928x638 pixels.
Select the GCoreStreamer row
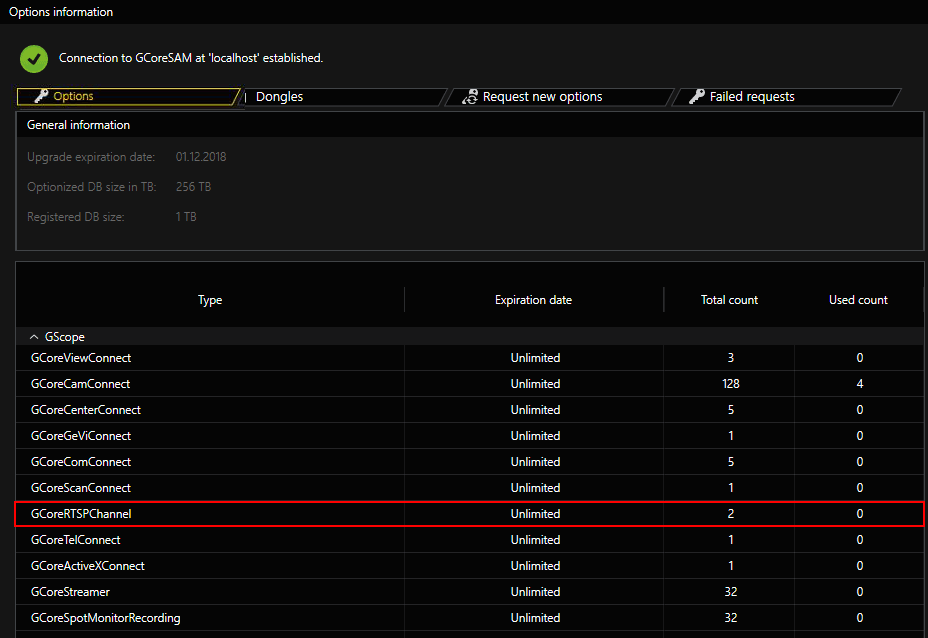(x=469, y=592)
